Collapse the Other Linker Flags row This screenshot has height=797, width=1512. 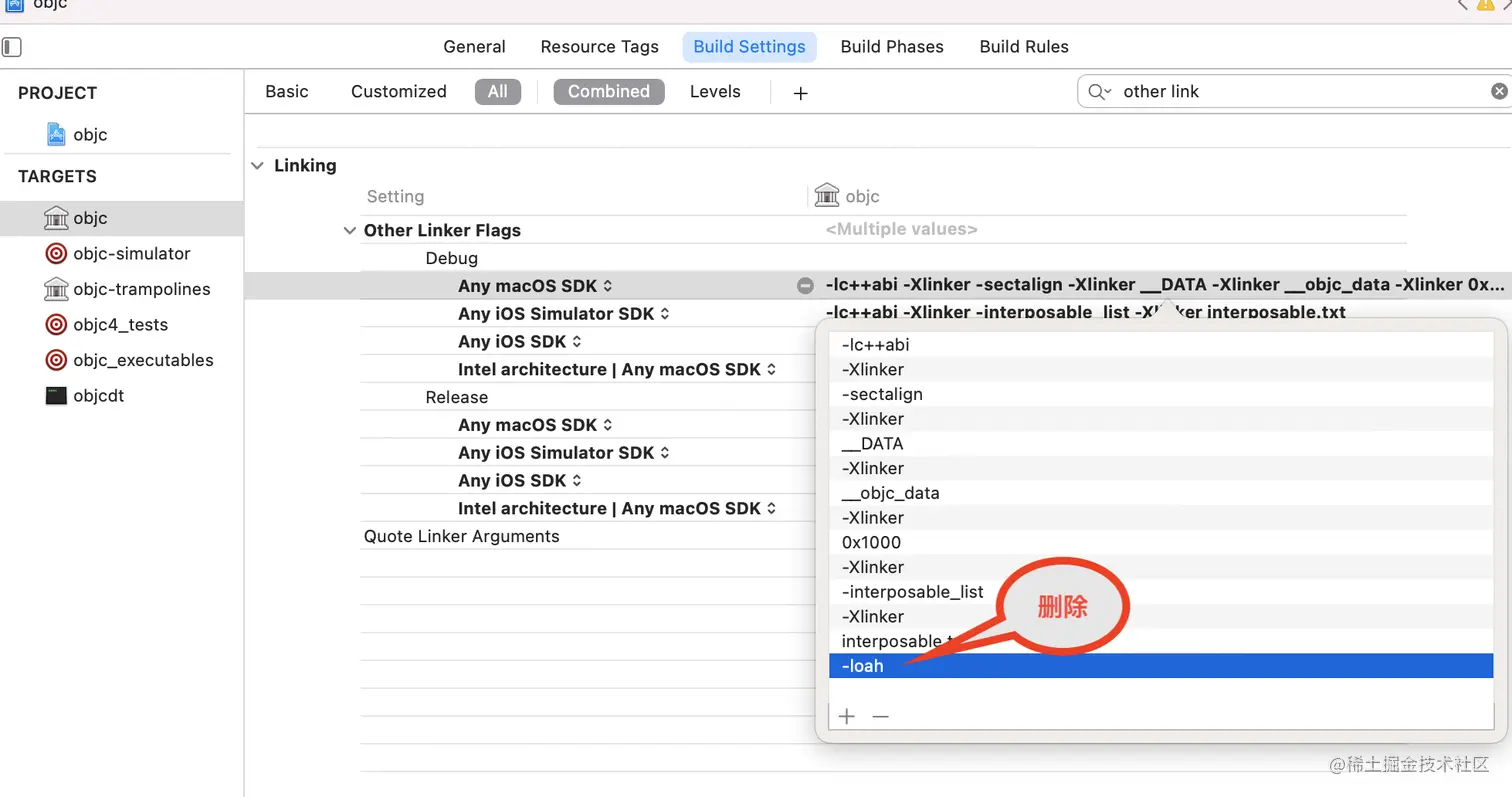pos(349,231)
